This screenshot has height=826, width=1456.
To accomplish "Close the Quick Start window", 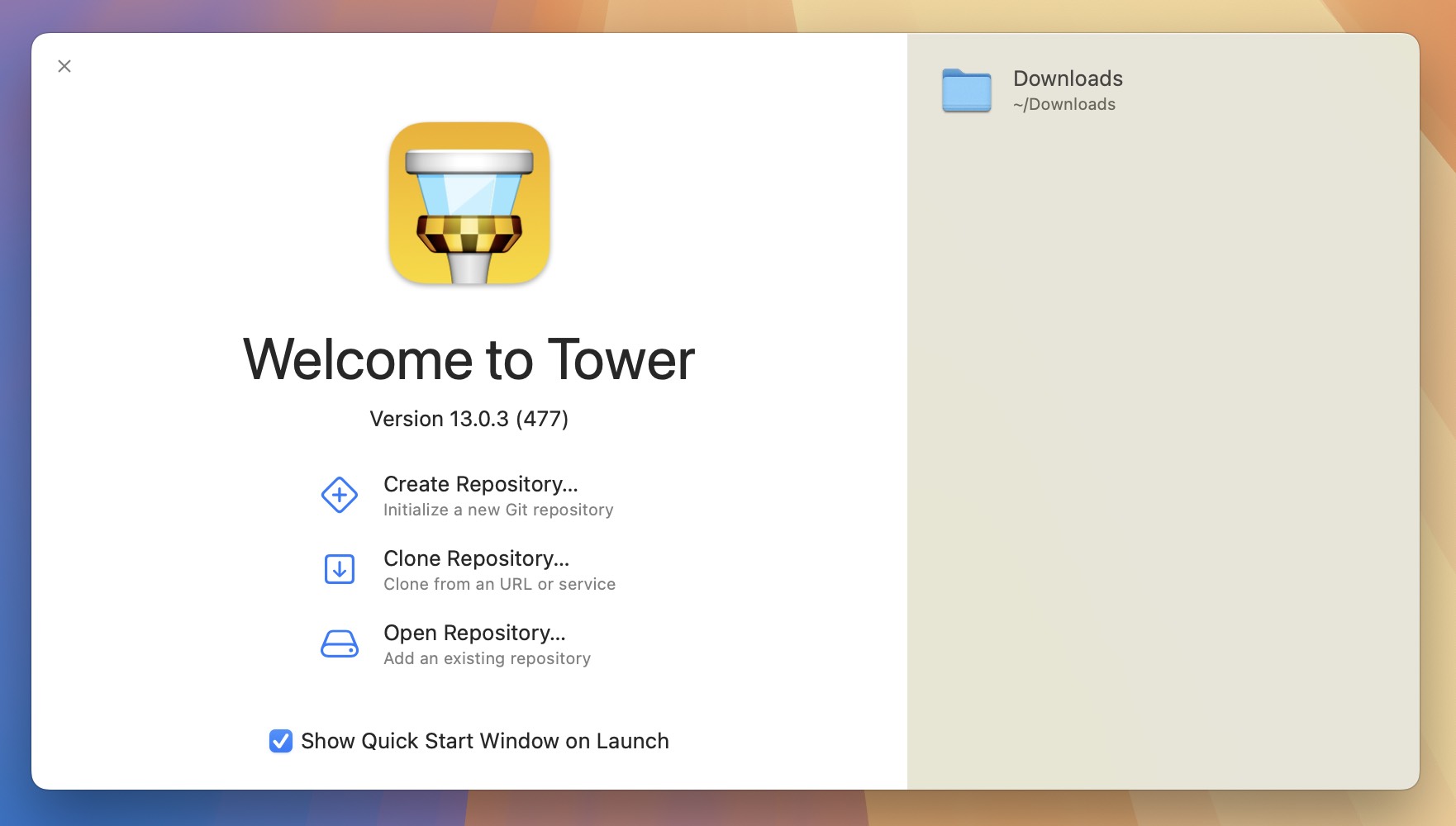I will [64, 66].
